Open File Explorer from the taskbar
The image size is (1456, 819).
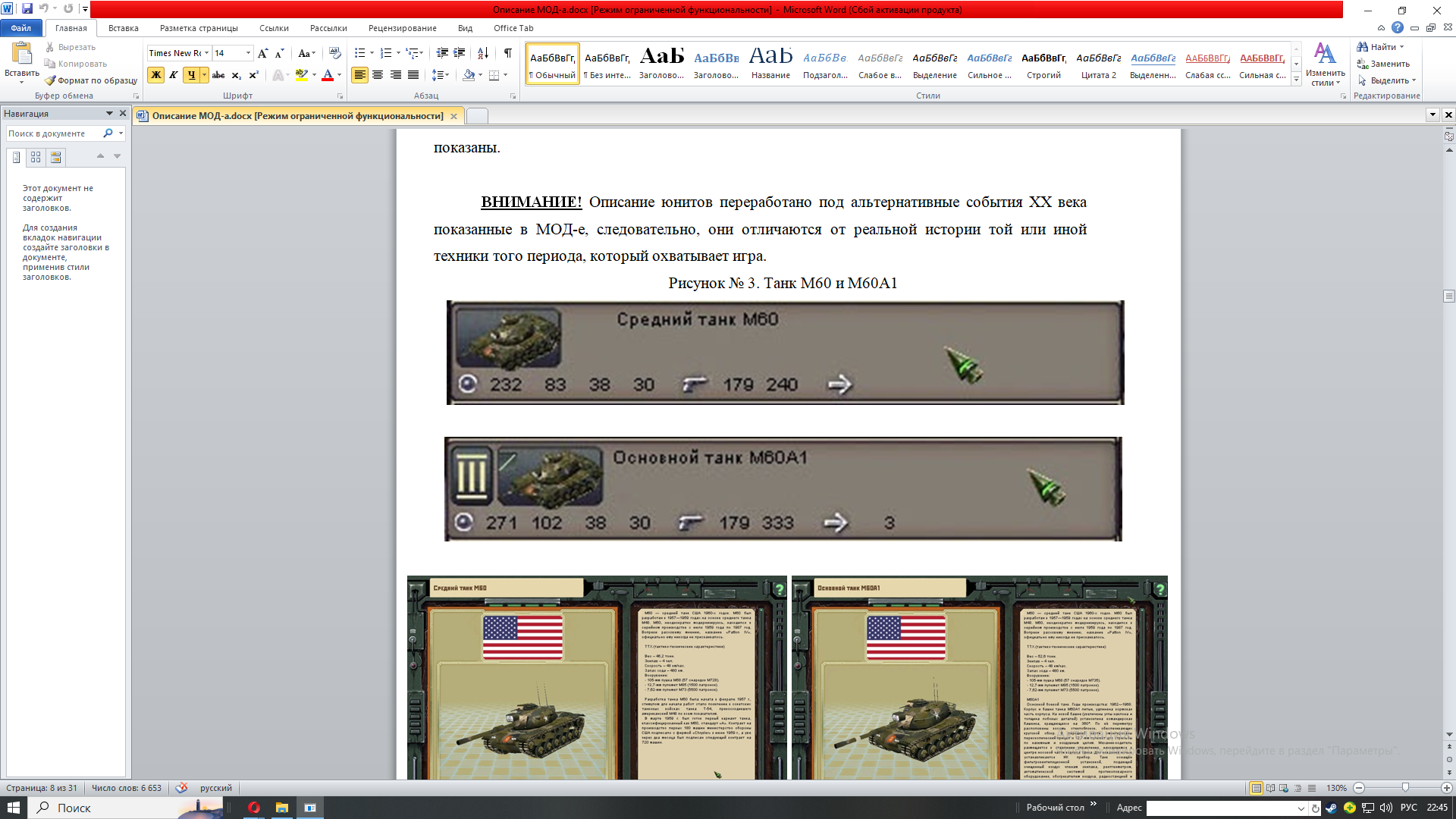[x=281, y=808]
